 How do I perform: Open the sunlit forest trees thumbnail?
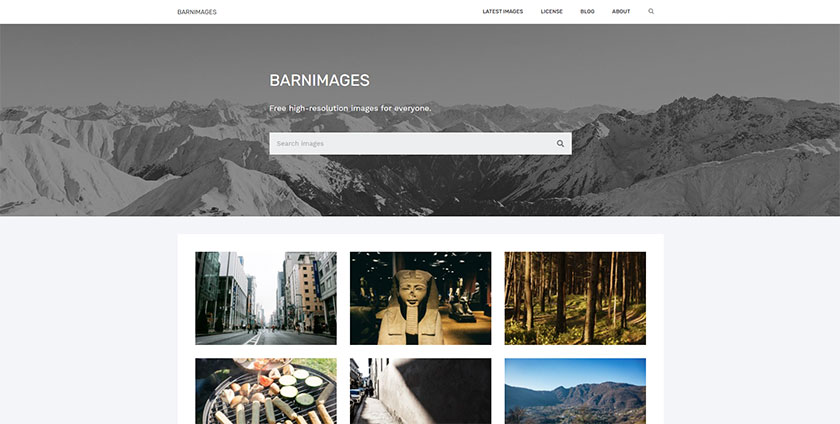coord(575,298)
